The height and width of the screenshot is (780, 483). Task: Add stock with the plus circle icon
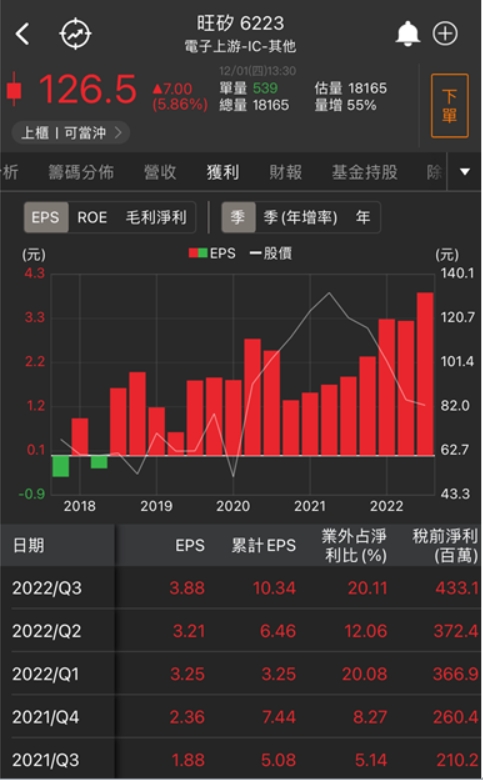pyautogui.click(x=445, y=34)
